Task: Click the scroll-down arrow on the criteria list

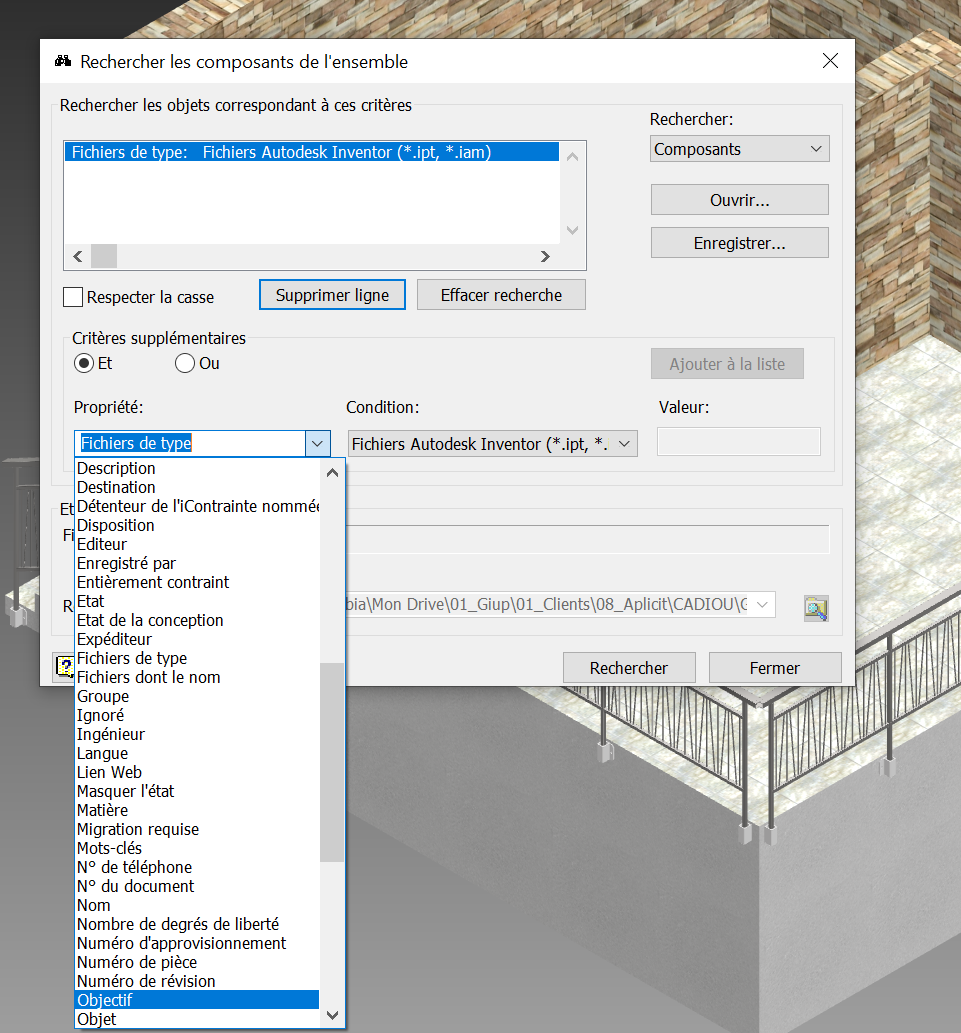Action: point(571,230)
